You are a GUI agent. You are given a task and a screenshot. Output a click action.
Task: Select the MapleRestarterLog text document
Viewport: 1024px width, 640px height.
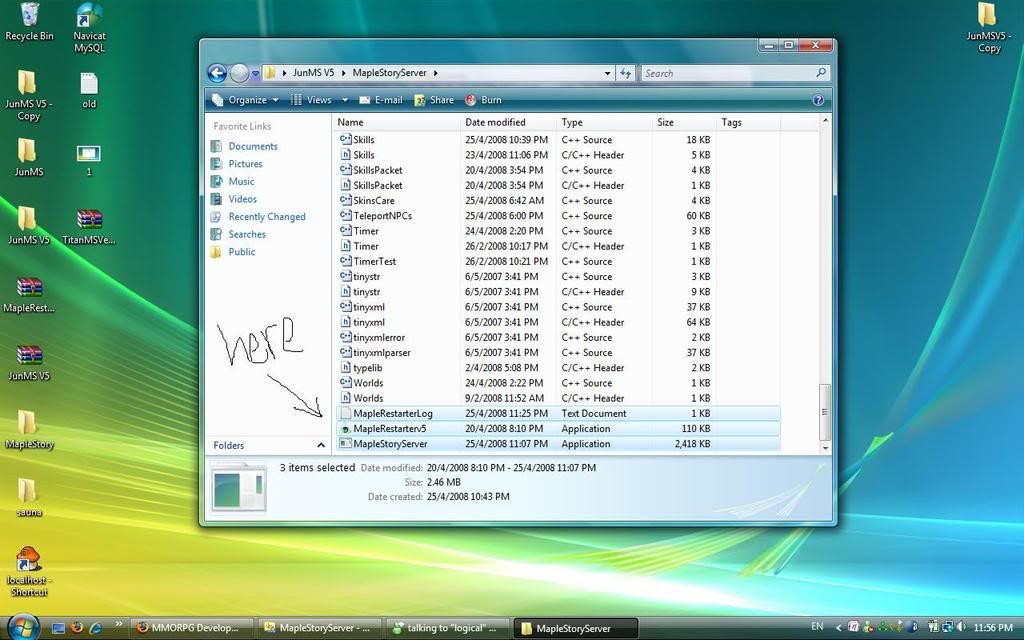click(x=392, y=413)
